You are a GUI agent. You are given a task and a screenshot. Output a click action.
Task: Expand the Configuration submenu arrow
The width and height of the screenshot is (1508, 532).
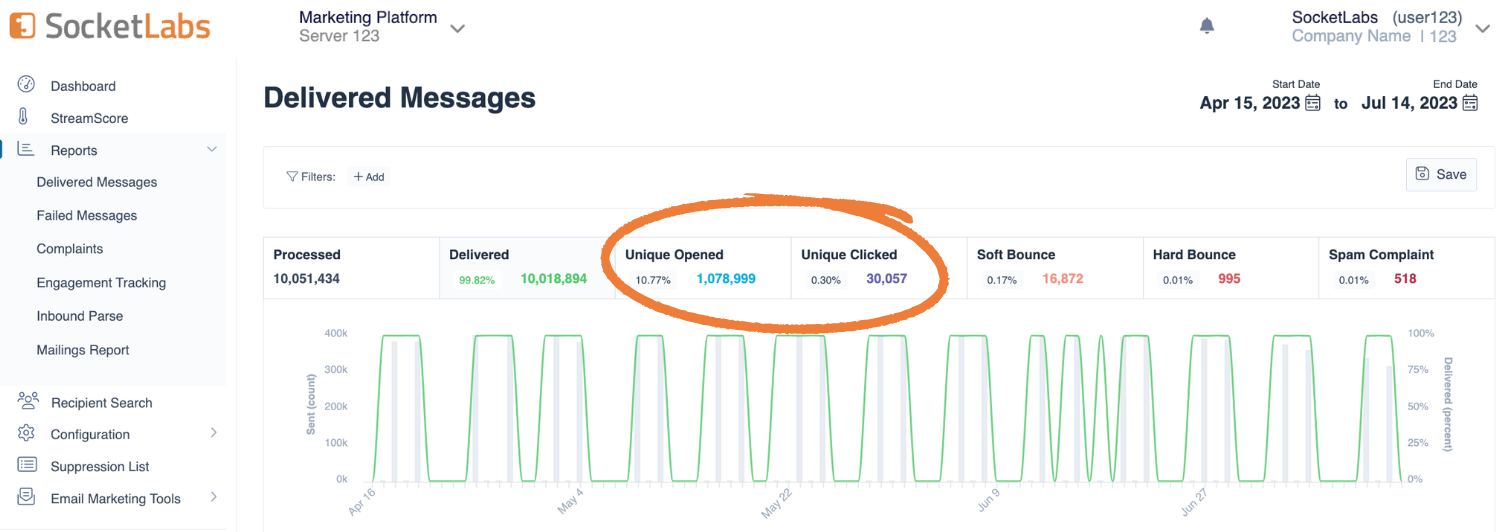click(213, 433)
